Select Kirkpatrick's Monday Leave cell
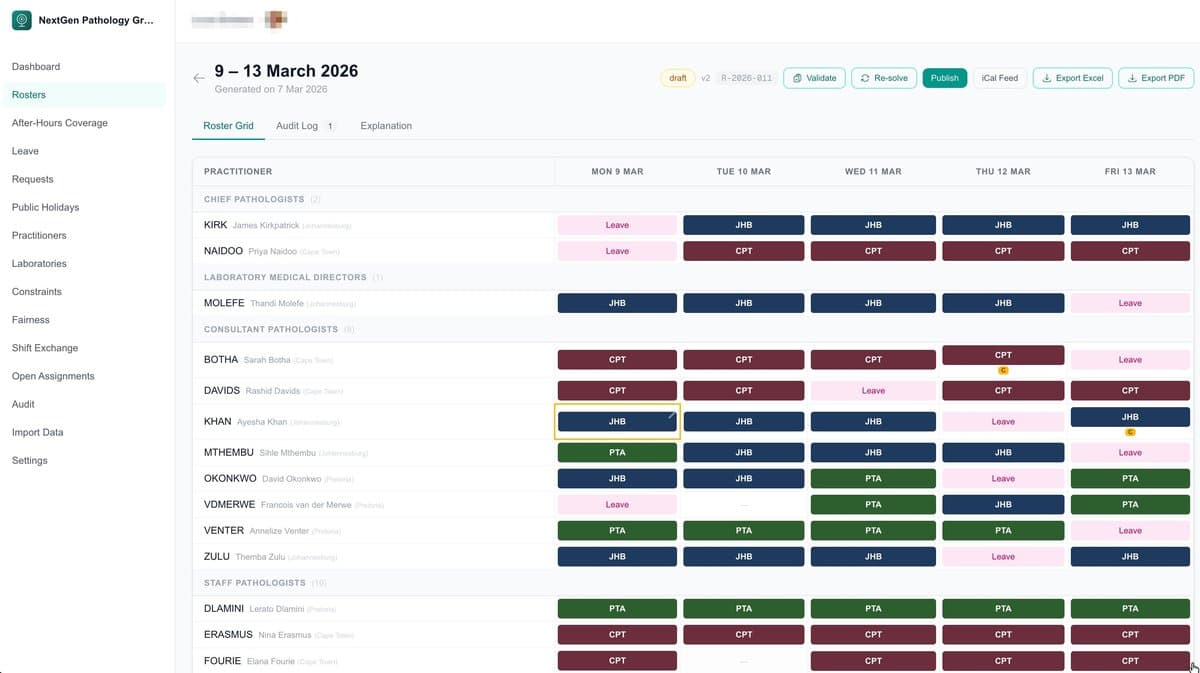This screenshot has width=1200, height=673. click(x=617, y=225)
